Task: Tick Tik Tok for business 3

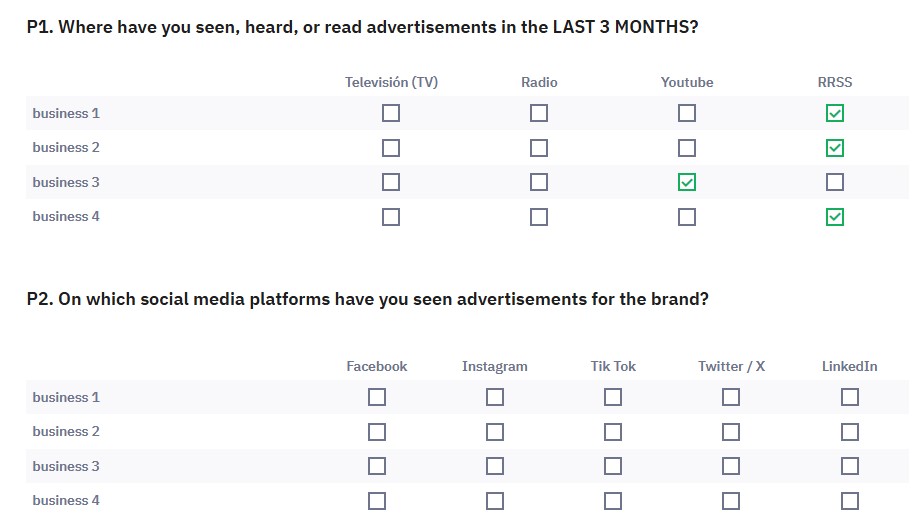Action: coord(613,466)
